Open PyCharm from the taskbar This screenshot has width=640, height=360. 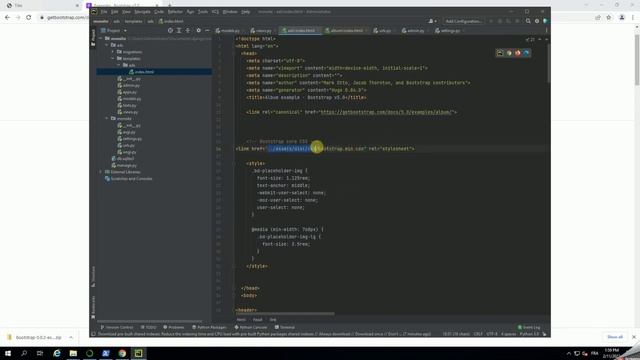point(138,353)
